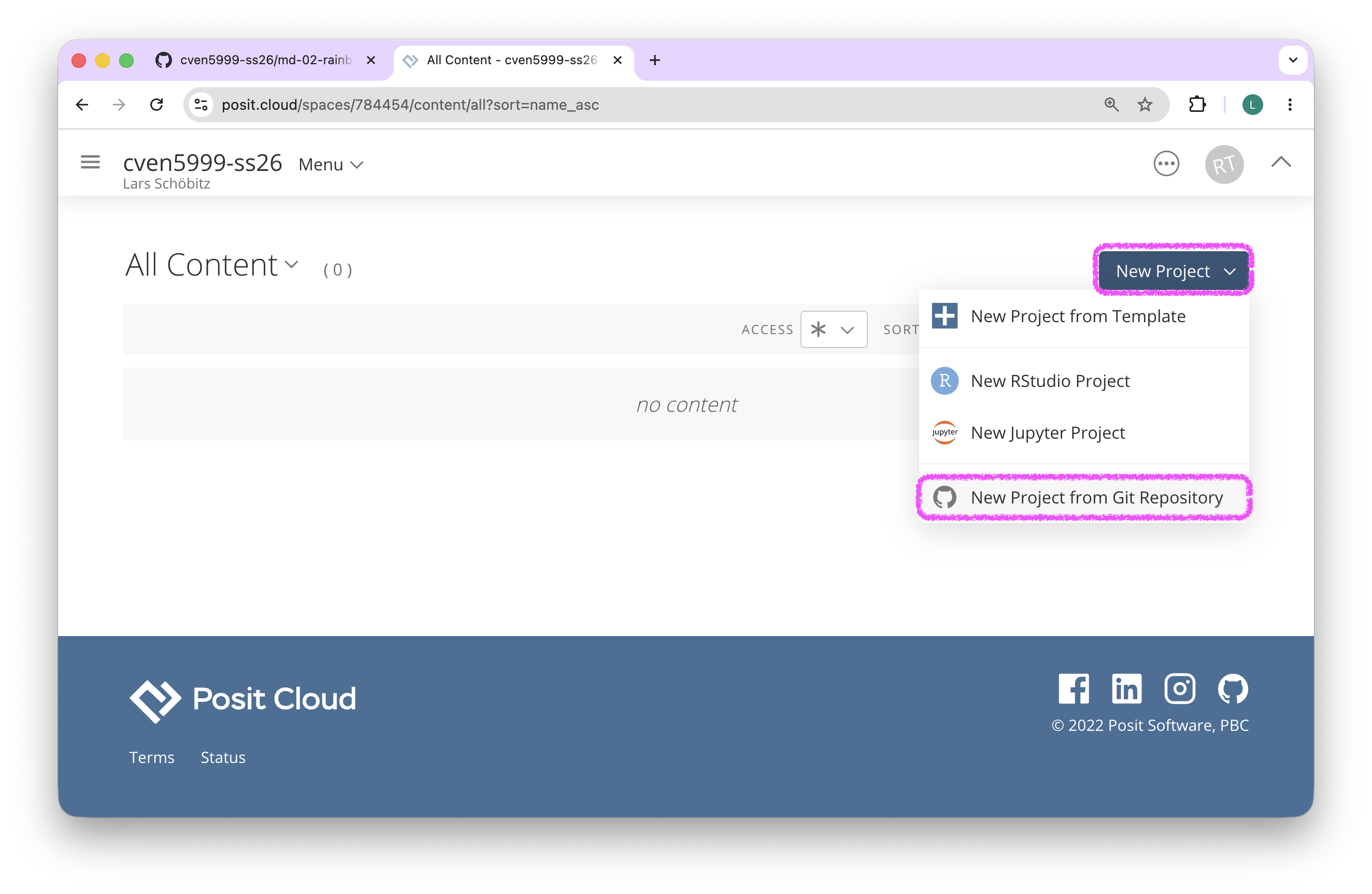Screen dimensions: 1372x894
Task: Click the site information icon in address bar
Action: (x=201, y=104)
